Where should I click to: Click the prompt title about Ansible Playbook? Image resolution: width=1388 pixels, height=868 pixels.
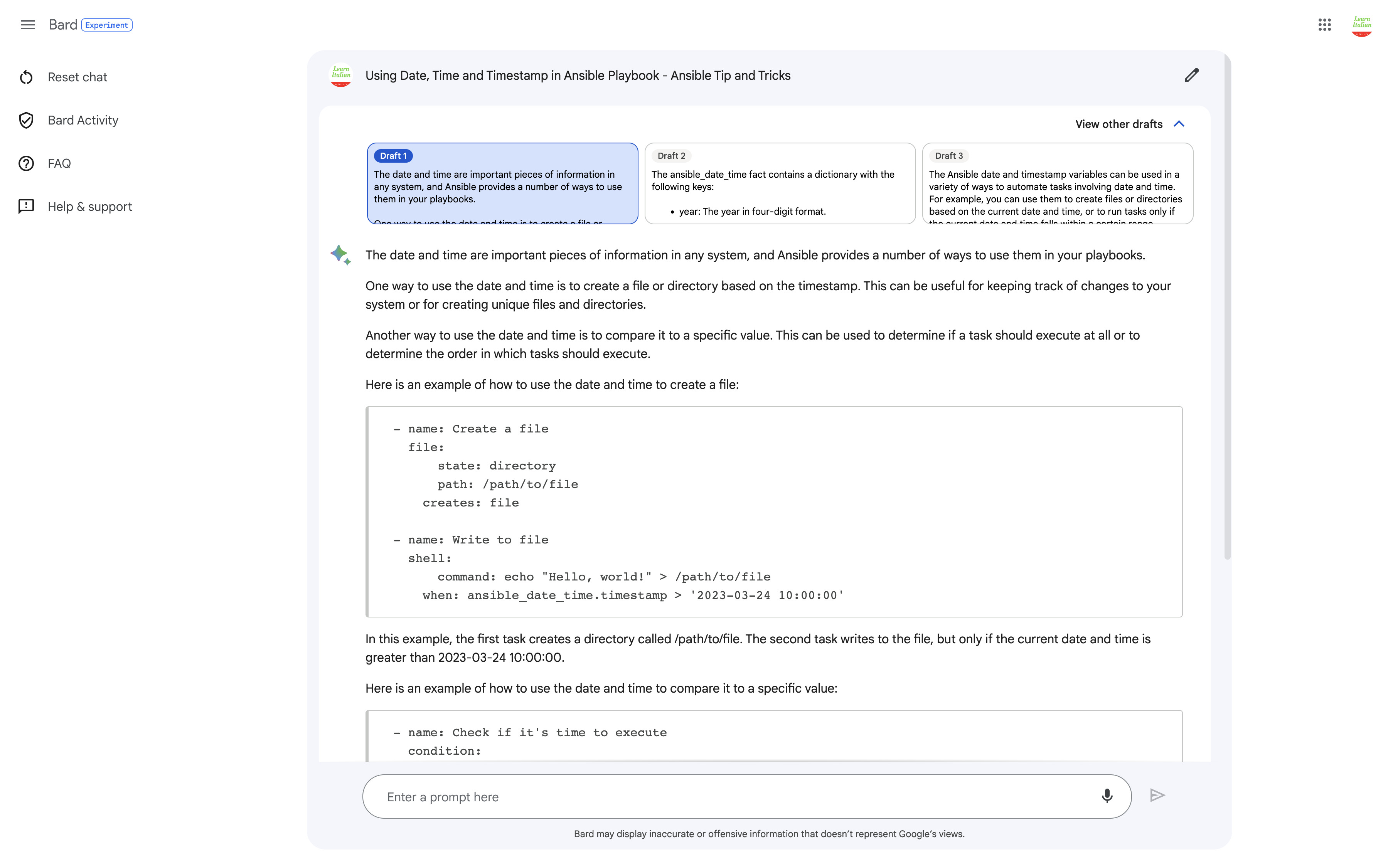point(578,76)
